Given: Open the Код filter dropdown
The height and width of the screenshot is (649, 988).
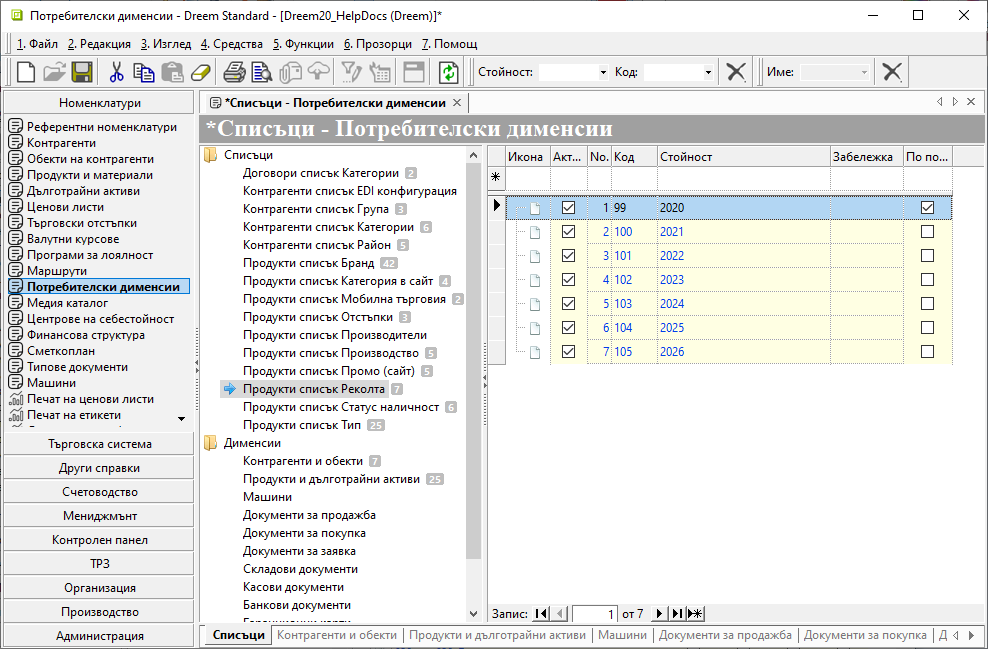Looking at the screenshot, I should [x=708, y=73].
